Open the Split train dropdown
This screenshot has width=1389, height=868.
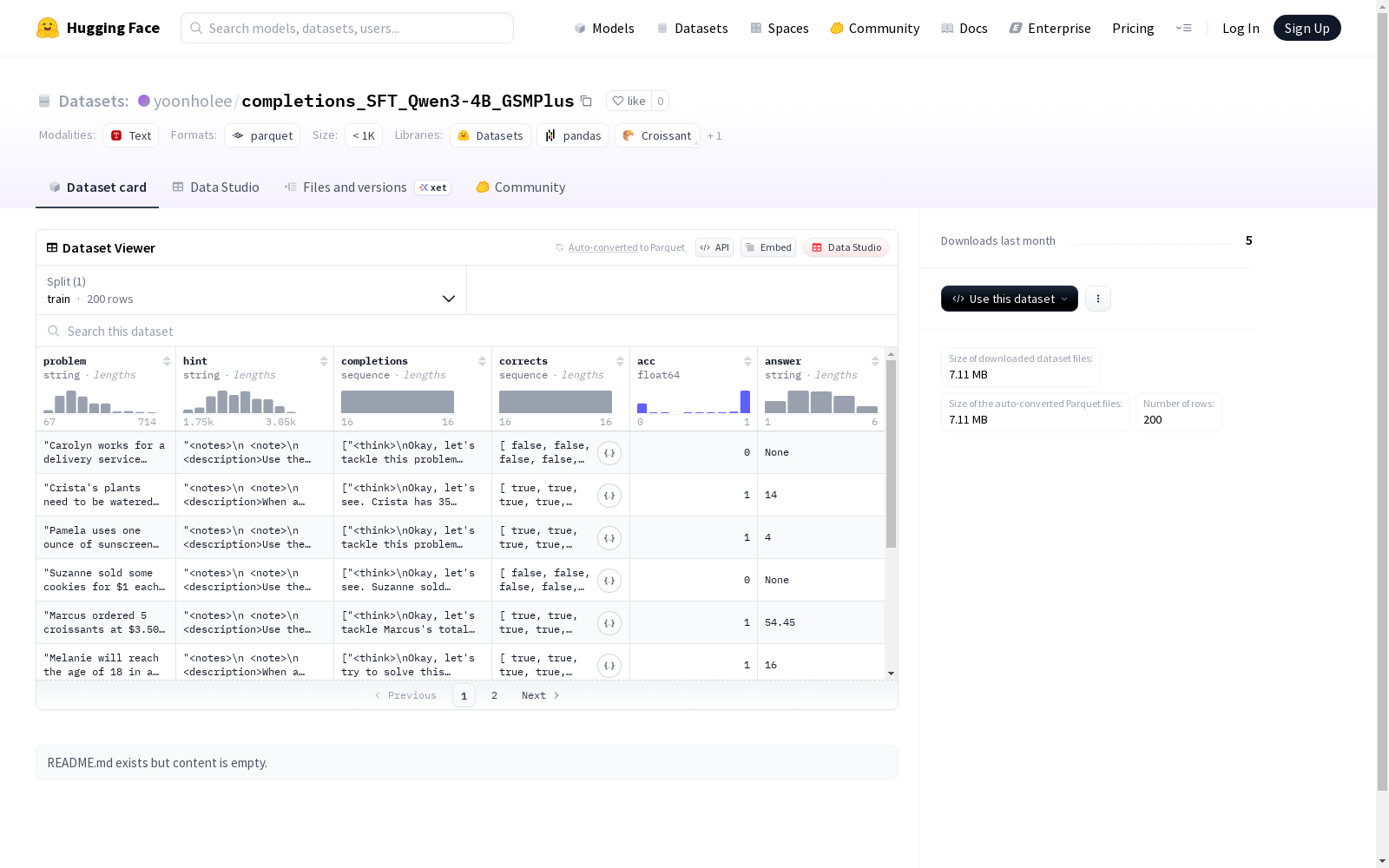tap(251, 290)
